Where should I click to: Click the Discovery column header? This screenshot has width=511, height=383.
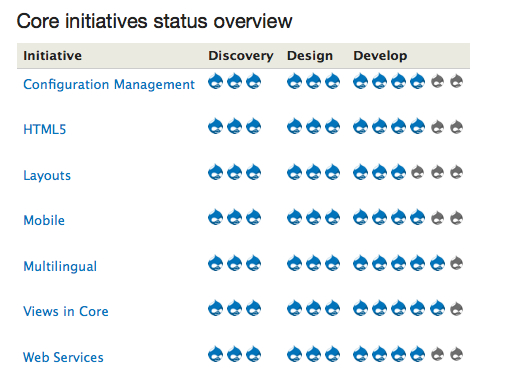click(241, 56)
